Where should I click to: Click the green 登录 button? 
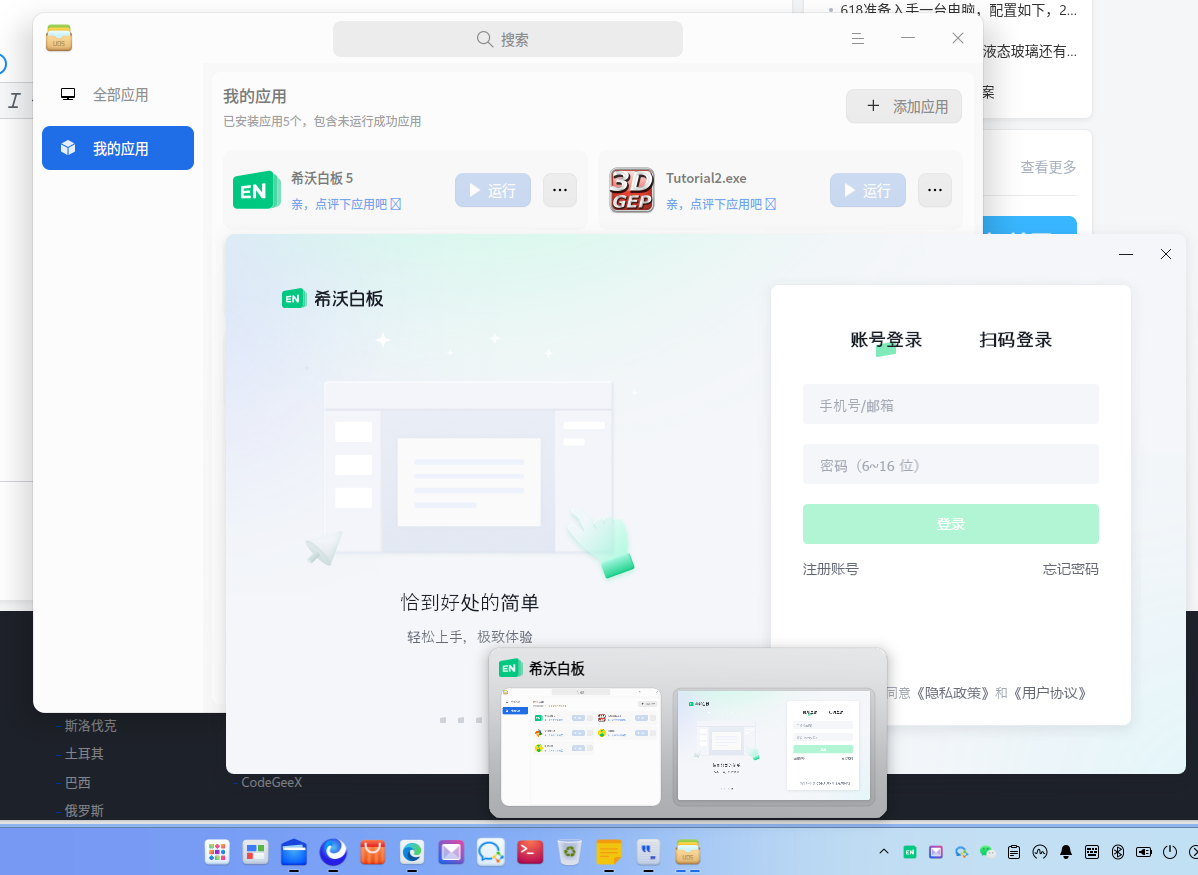pos(950,524)
